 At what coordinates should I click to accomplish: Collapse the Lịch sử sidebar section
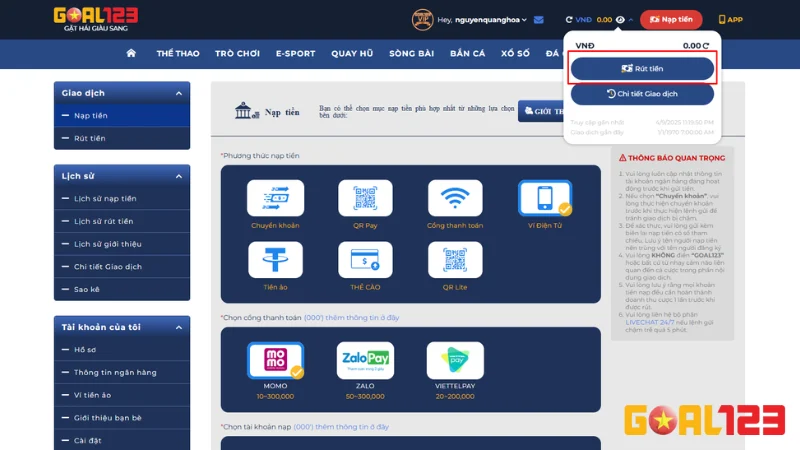179,176
